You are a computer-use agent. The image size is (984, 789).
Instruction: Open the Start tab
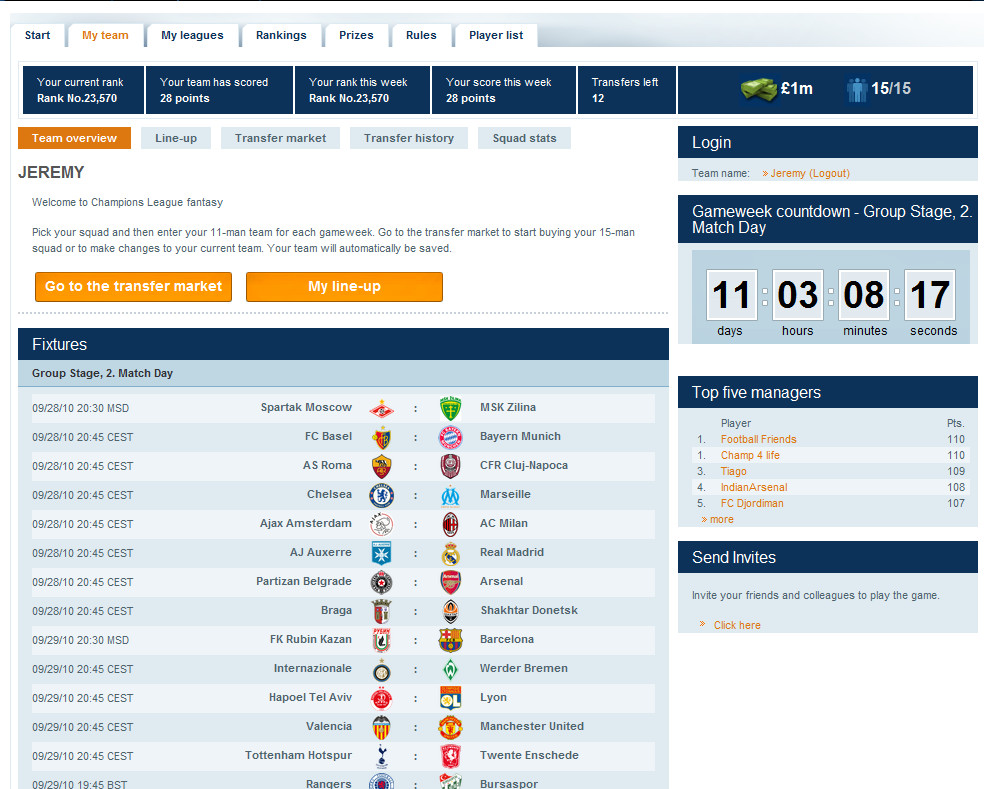point(37,35)
